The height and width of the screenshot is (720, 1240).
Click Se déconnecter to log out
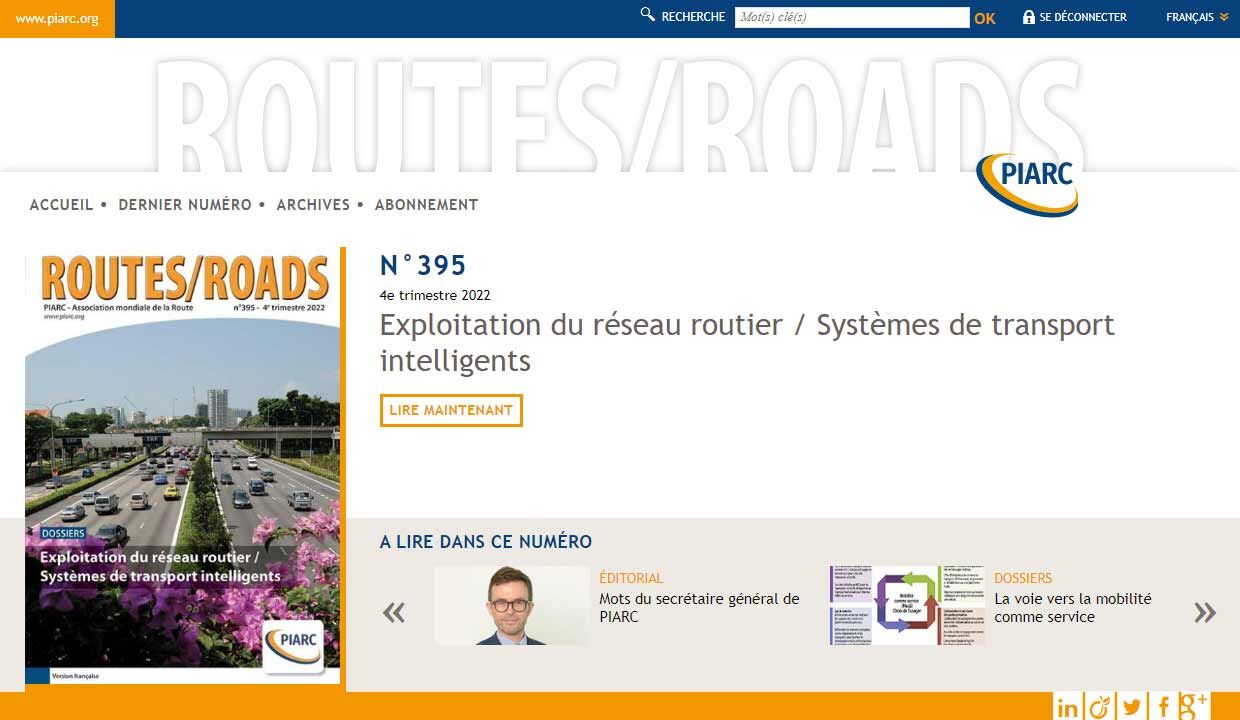point(1083,17)
